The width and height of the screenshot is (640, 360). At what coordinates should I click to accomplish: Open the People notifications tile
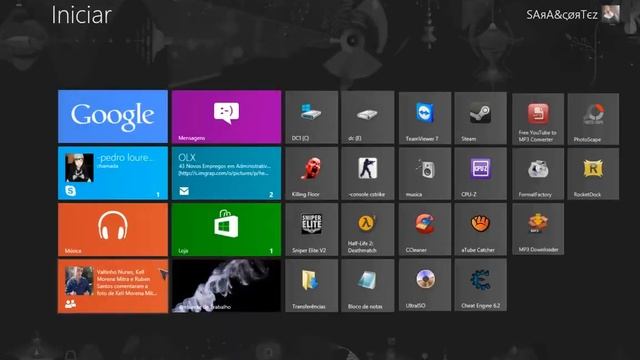(113, 286)
